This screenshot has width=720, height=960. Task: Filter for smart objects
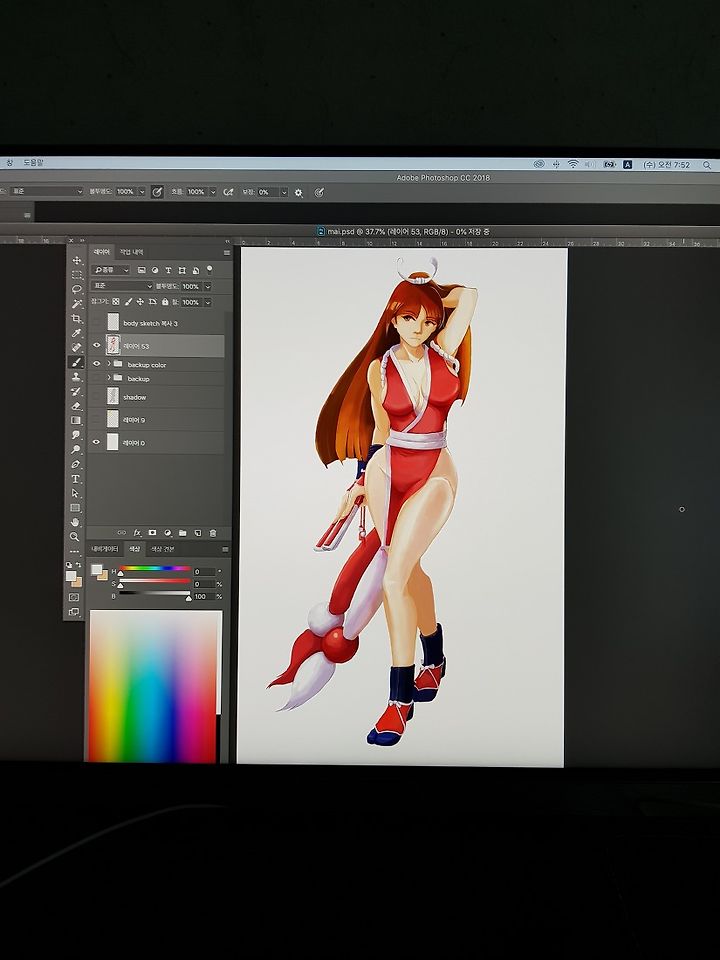pos(195,271)
